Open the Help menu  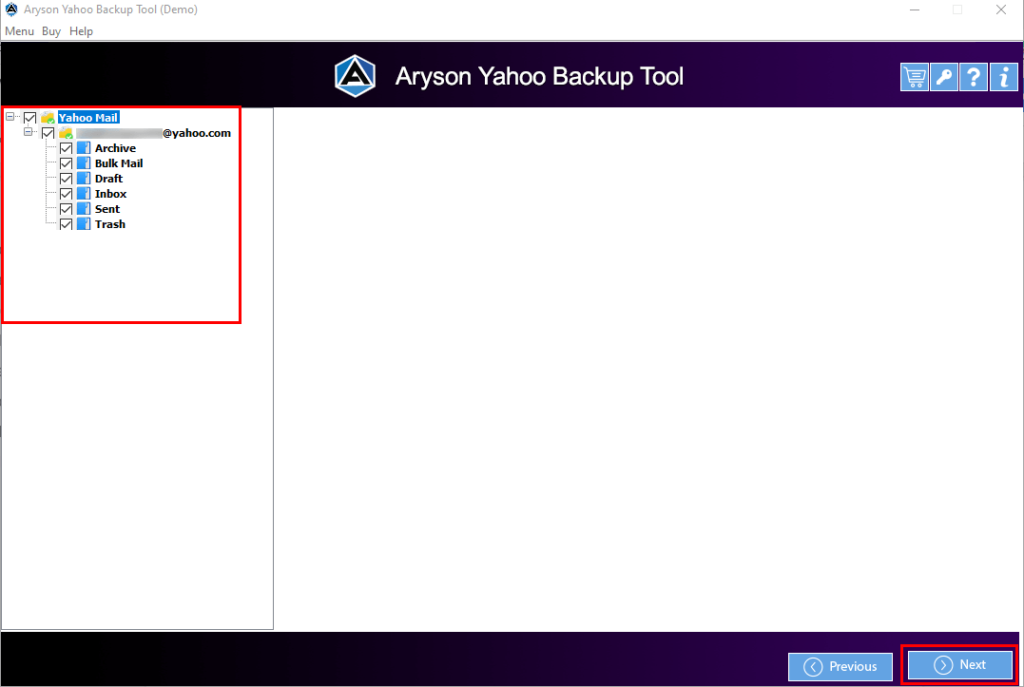coord(81,31)
